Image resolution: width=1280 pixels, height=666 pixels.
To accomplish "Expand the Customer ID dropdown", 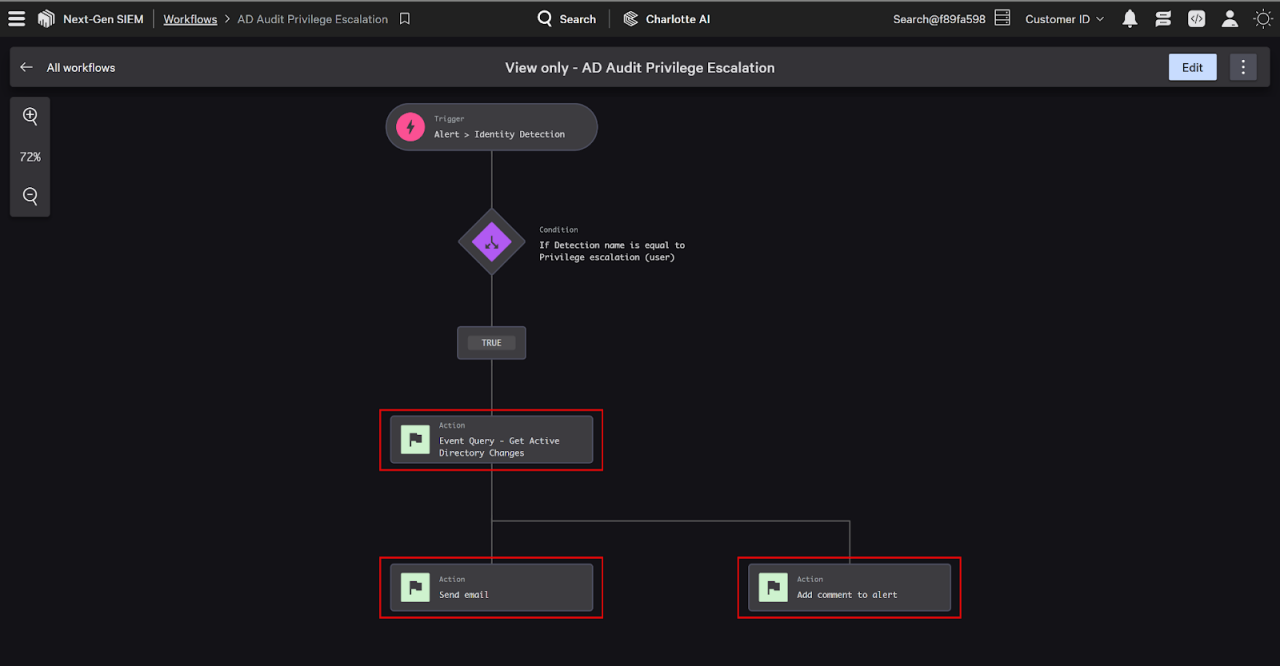I will click(1065, 19).
